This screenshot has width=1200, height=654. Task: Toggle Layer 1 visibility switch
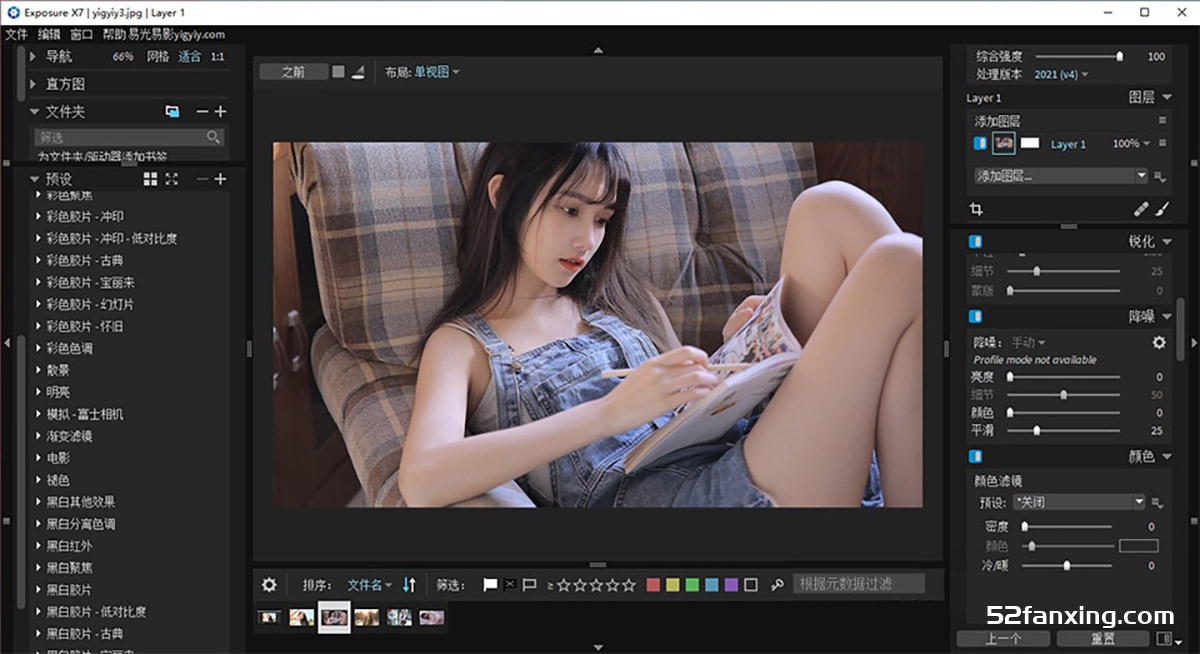[x=979, y=143]
